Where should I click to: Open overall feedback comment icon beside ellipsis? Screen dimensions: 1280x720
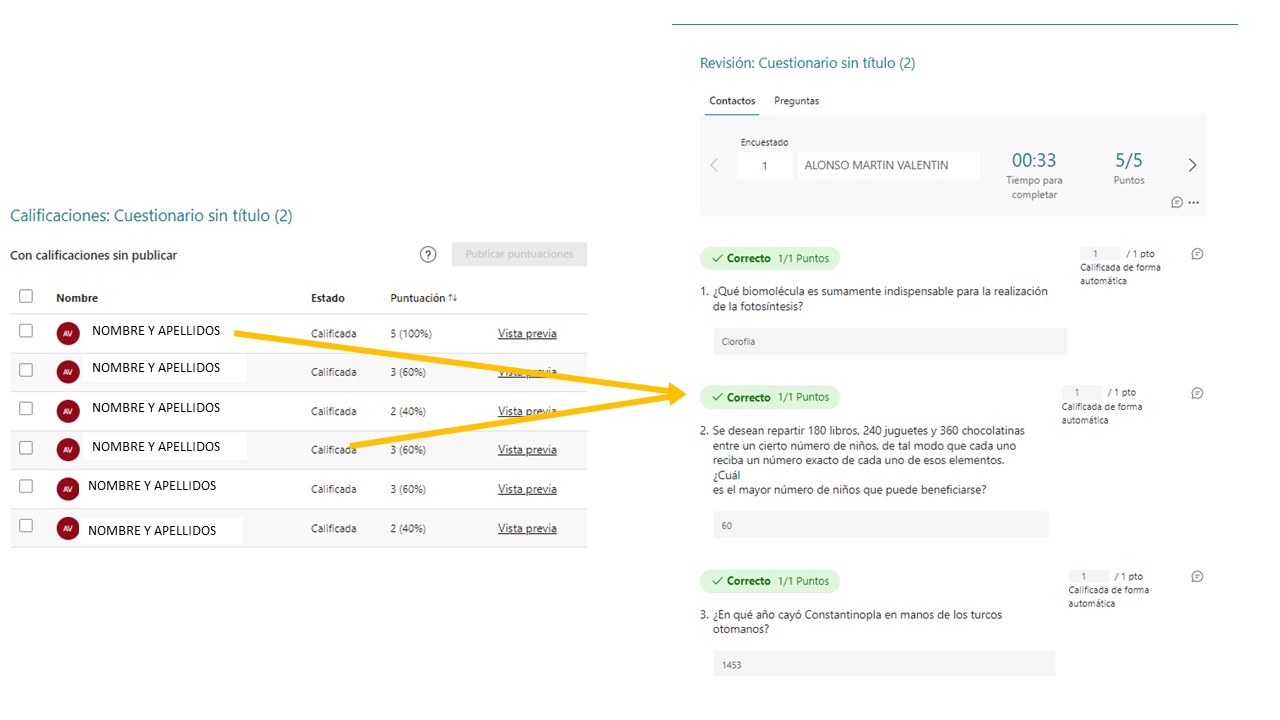coord(1177,202)
